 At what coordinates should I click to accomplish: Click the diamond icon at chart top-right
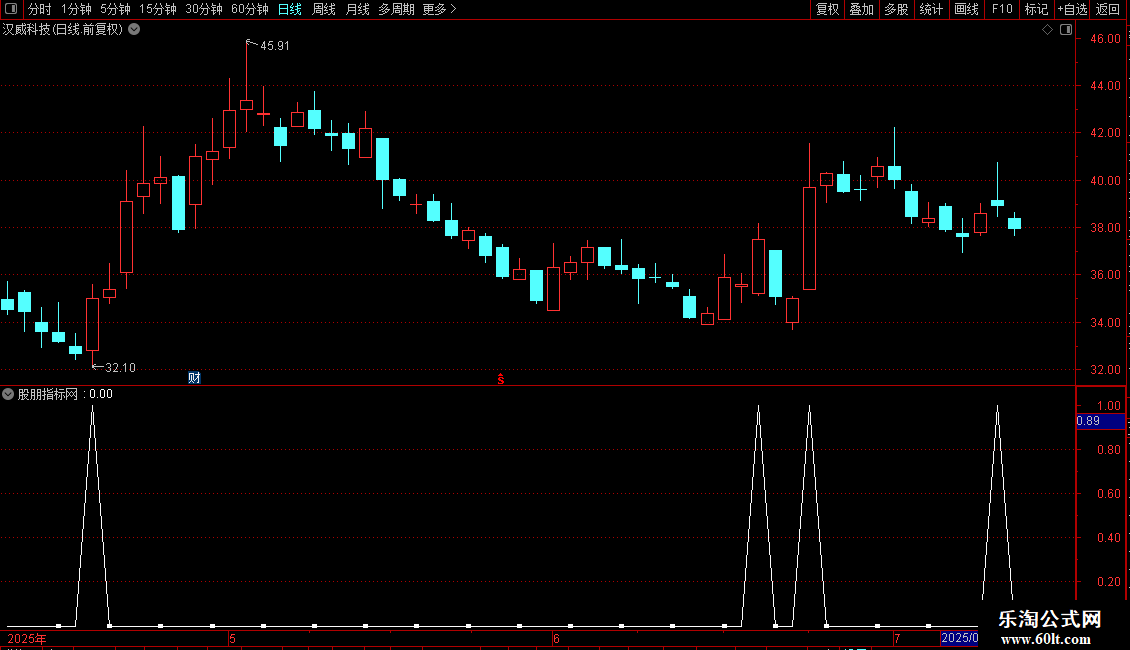point(1048,30)
